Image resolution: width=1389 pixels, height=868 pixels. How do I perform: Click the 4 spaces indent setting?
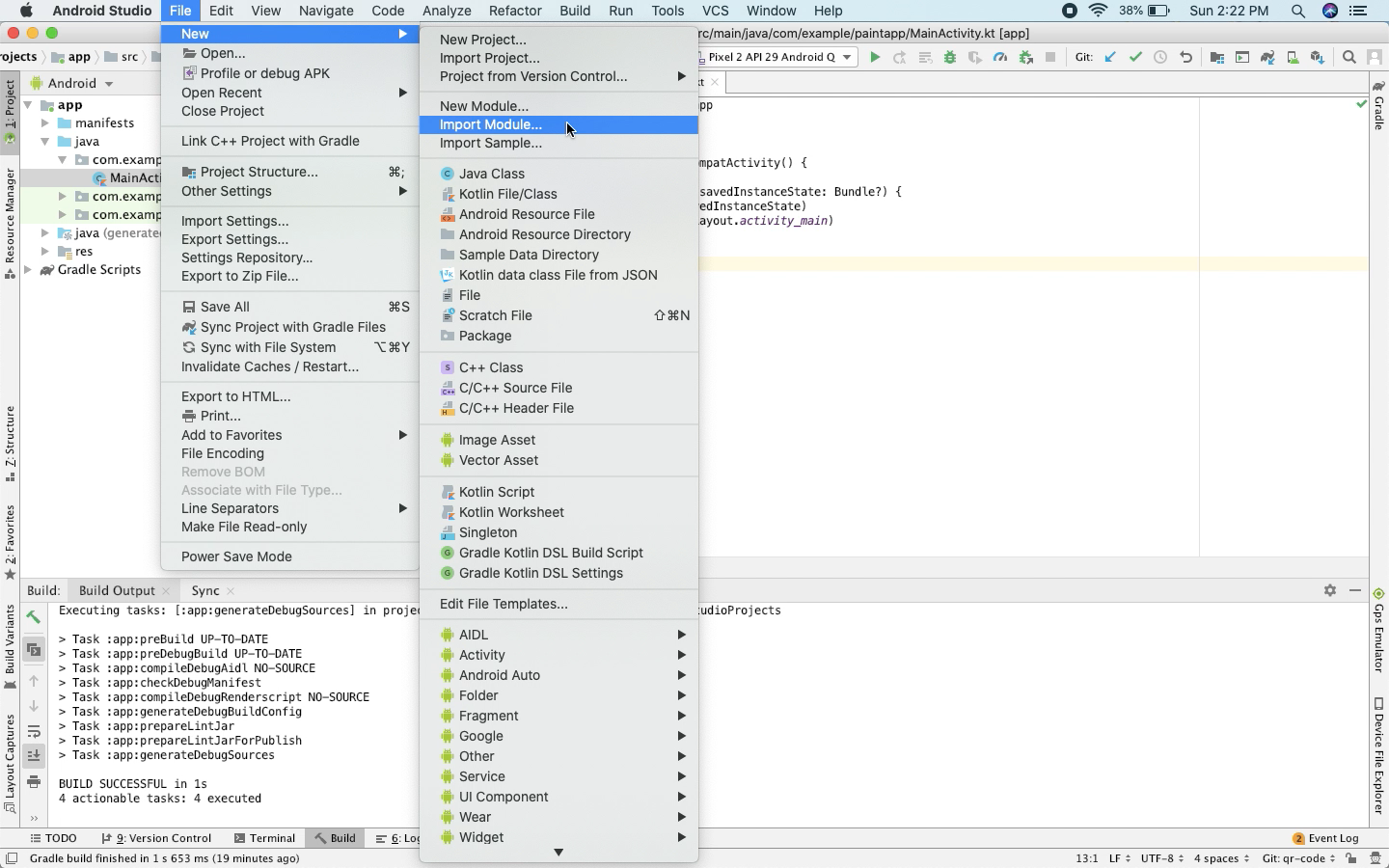click(1221, 858)
